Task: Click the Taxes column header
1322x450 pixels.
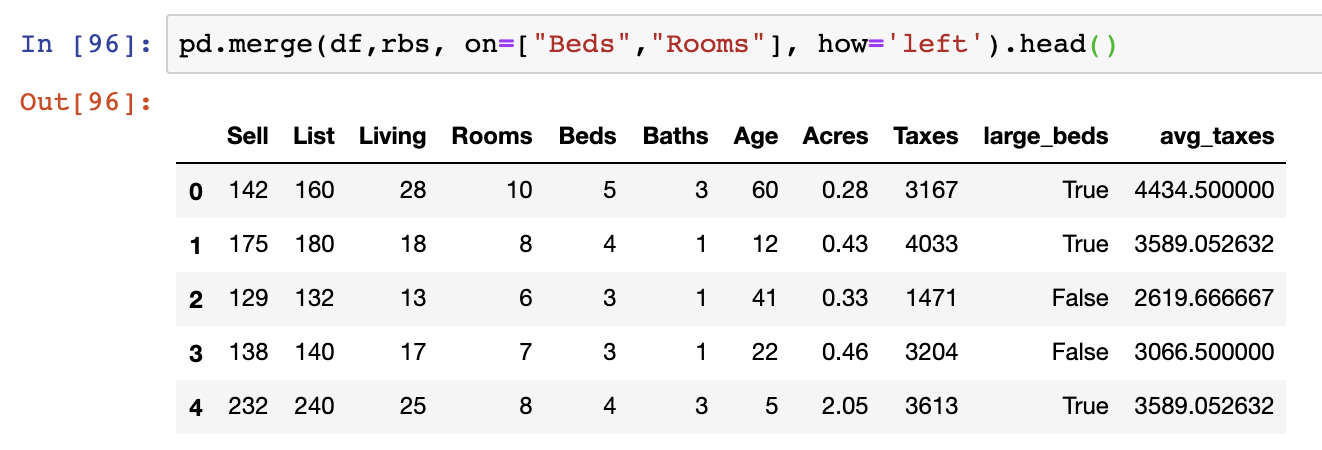Action: (x=925, y=136)
